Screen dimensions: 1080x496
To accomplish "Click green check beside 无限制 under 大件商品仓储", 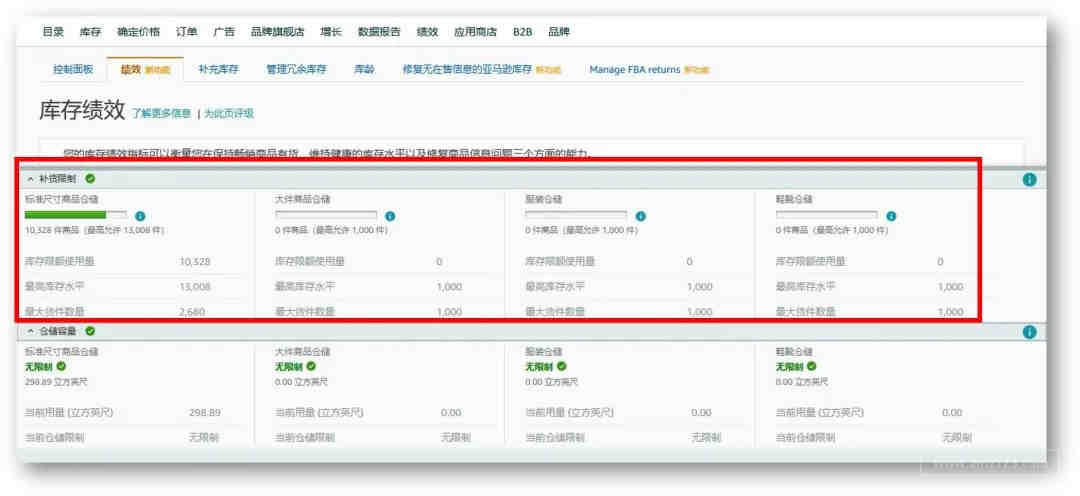I will pyautogui.click(x=311, y=366).
